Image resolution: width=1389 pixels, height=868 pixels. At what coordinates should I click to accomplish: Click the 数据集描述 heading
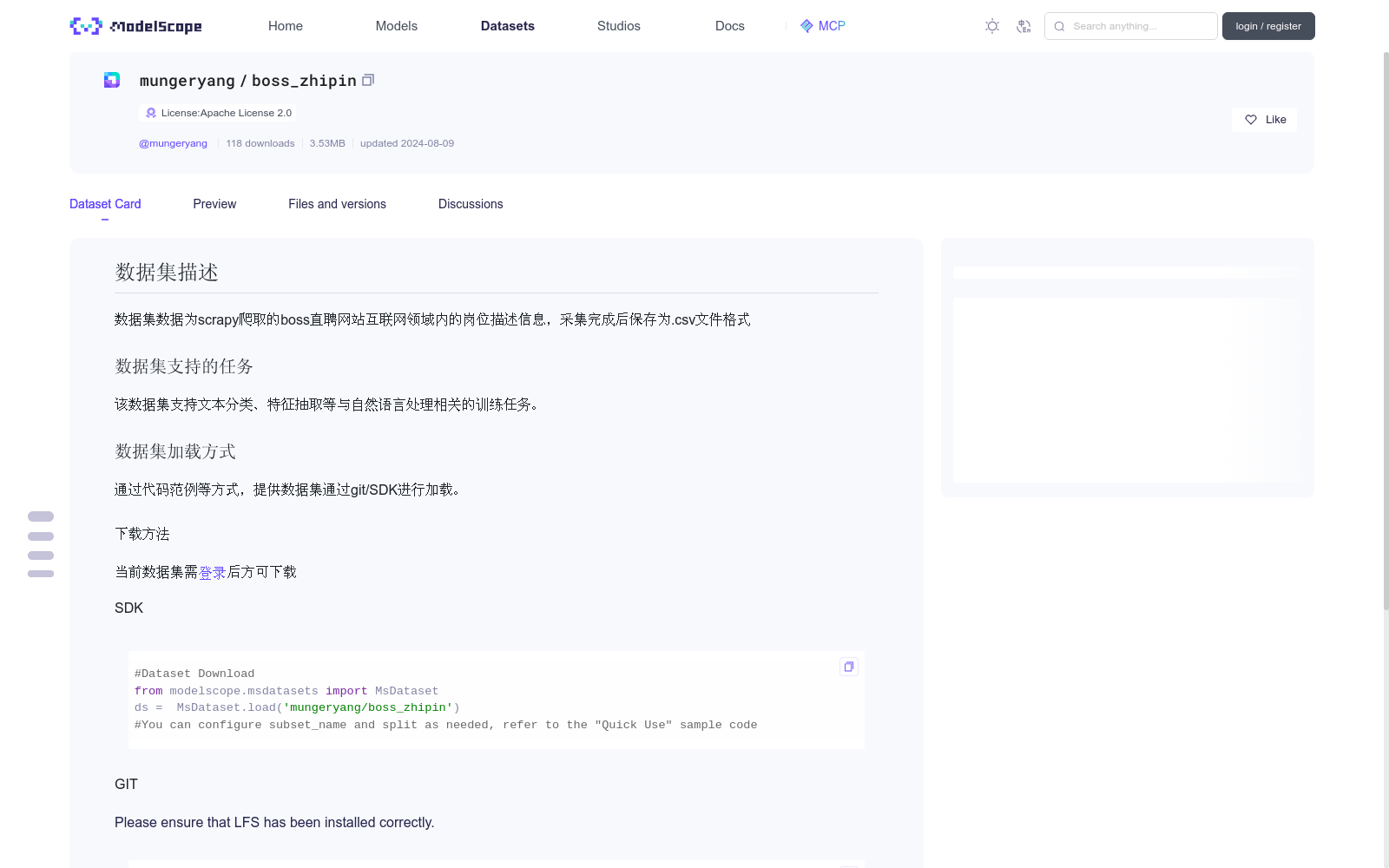(167, 273)
